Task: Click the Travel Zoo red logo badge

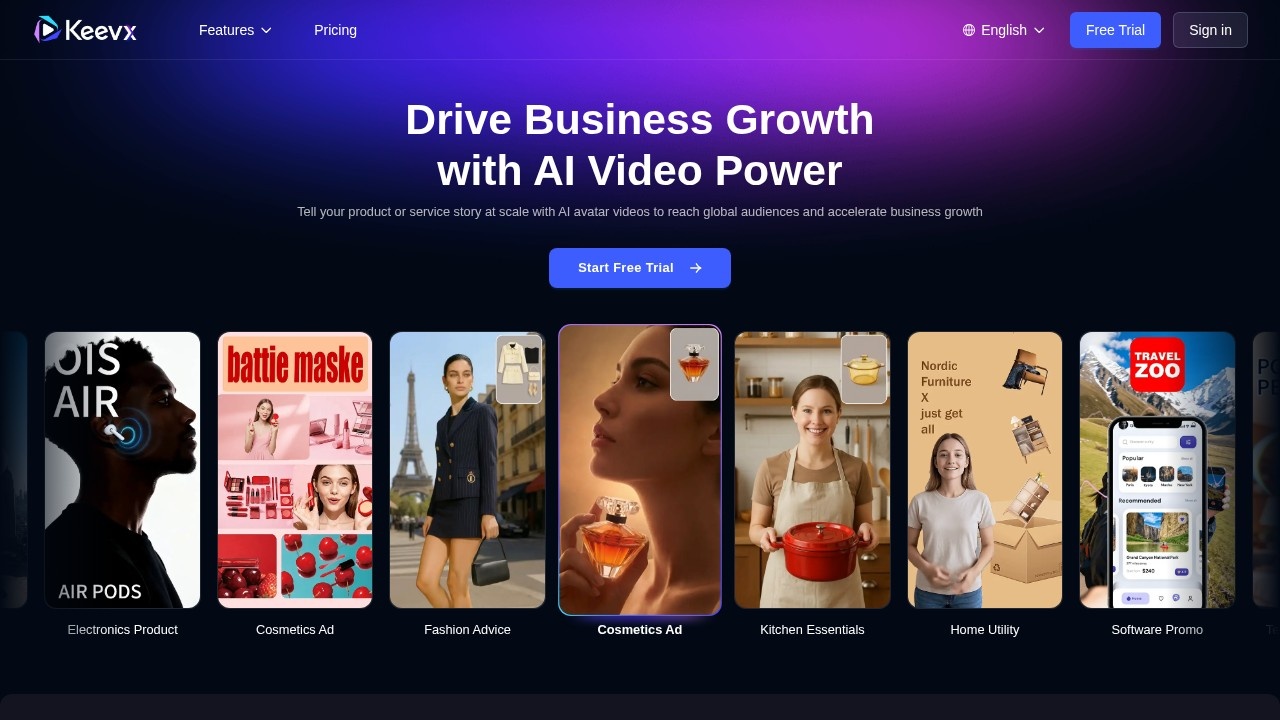Action: point(1157,364)
